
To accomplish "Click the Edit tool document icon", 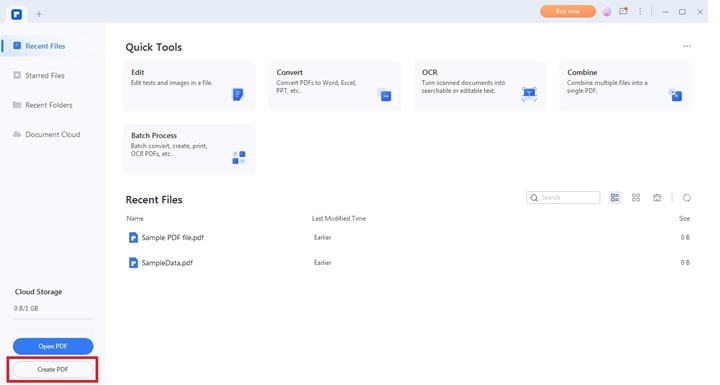I will tap(238, 95).
